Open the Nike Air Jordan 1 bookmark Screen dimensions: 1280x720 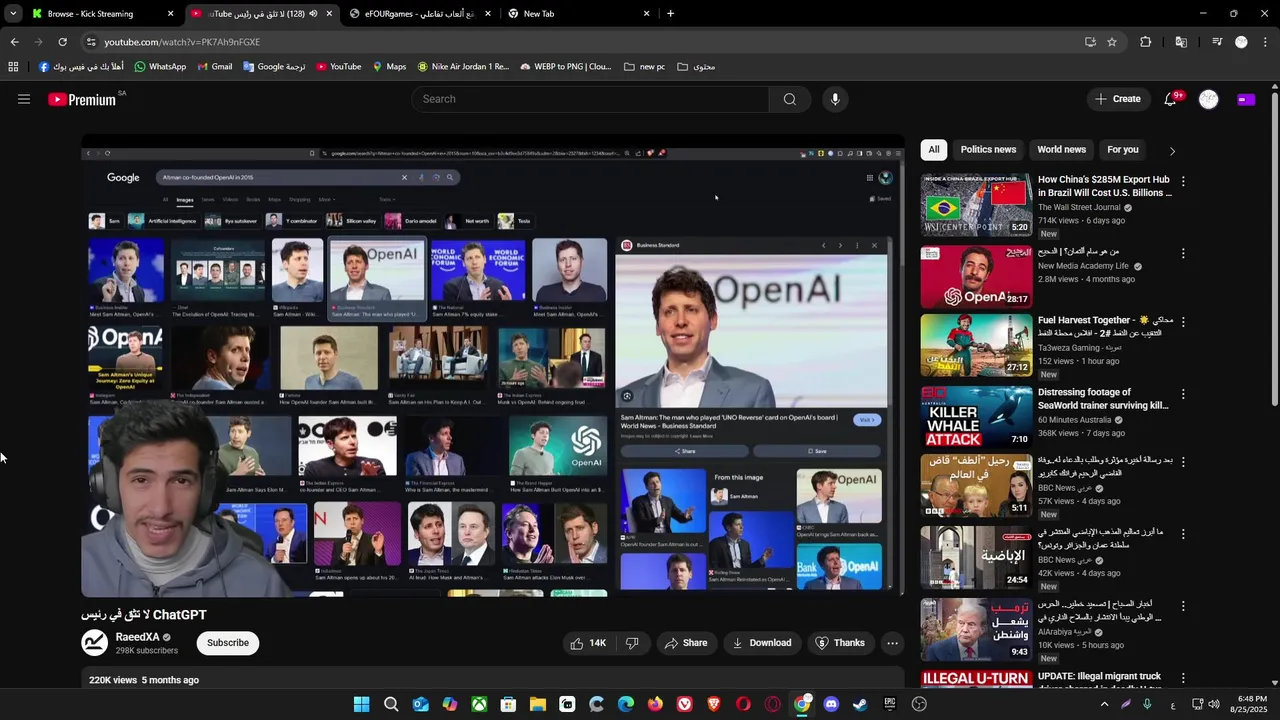[463, 67]
